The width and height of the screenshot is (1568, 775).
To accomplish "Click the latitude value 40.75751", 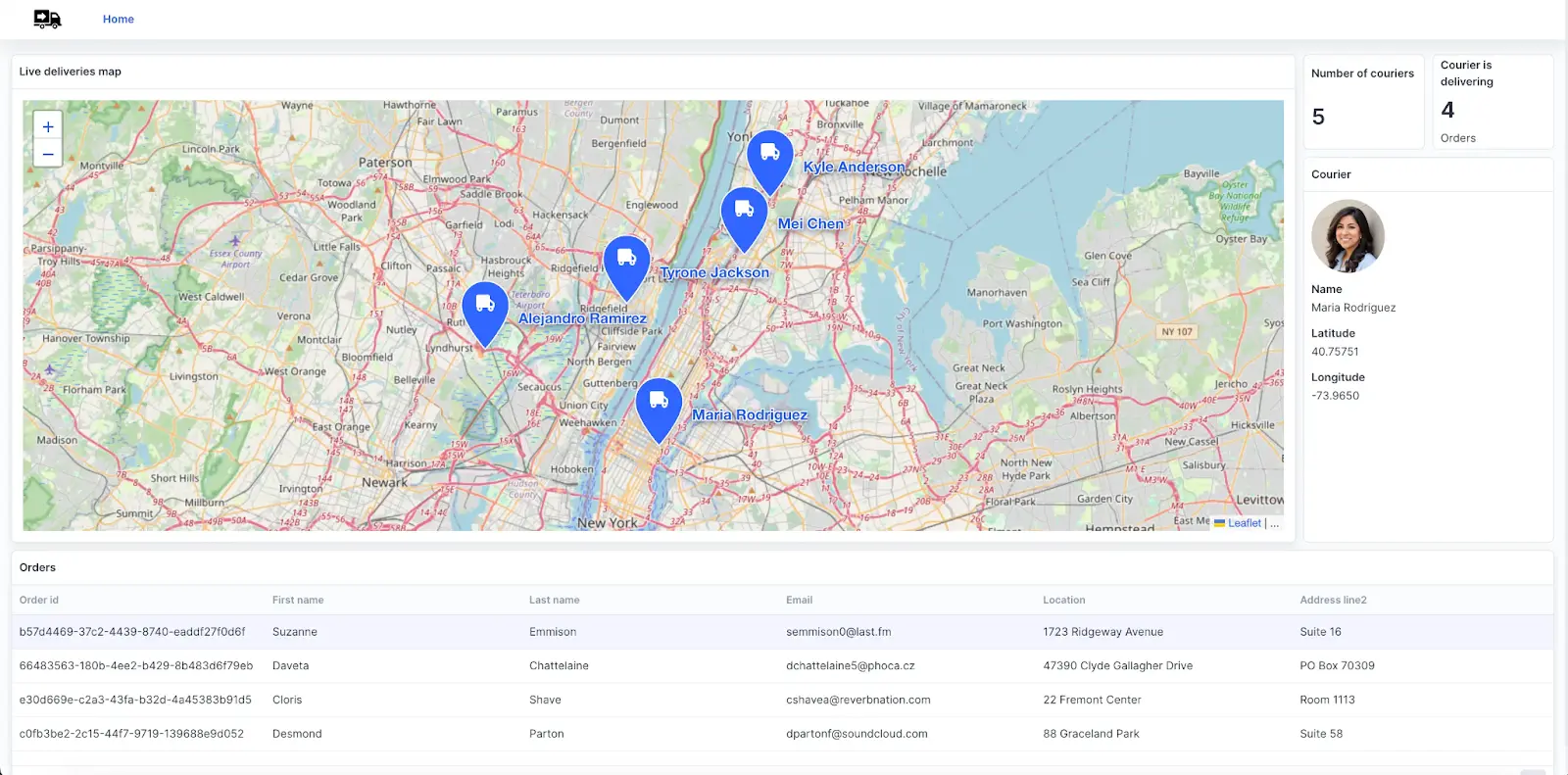I will click(x=1335, y=352).
